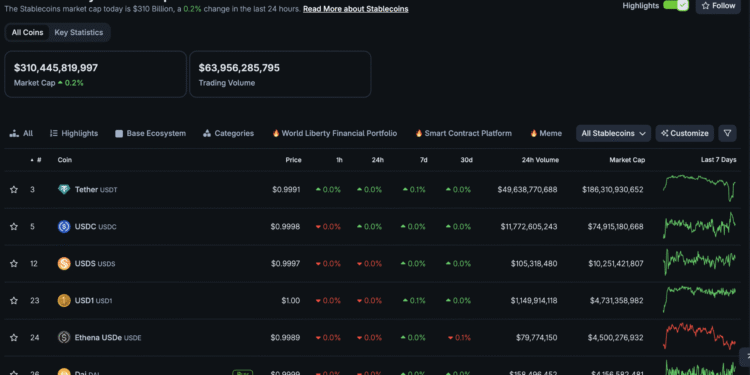Open USDS's 7-day sparkline chart
Viewport: 750px width, 375px height.
[x=699, y=262]
